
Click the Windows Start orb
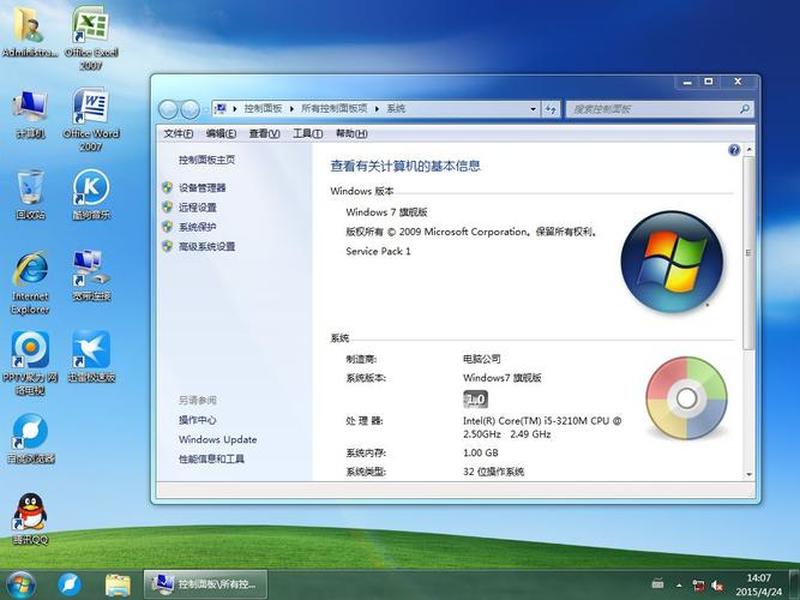click(20, 585)
